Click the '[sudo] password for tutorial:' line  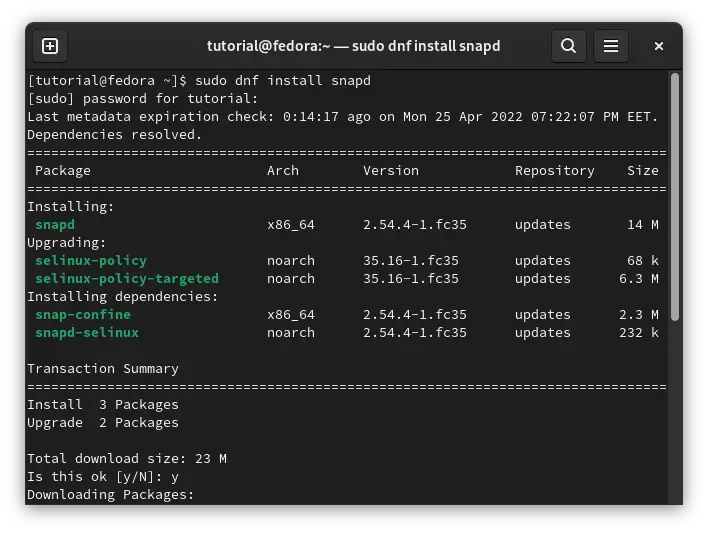click(143, 98)
